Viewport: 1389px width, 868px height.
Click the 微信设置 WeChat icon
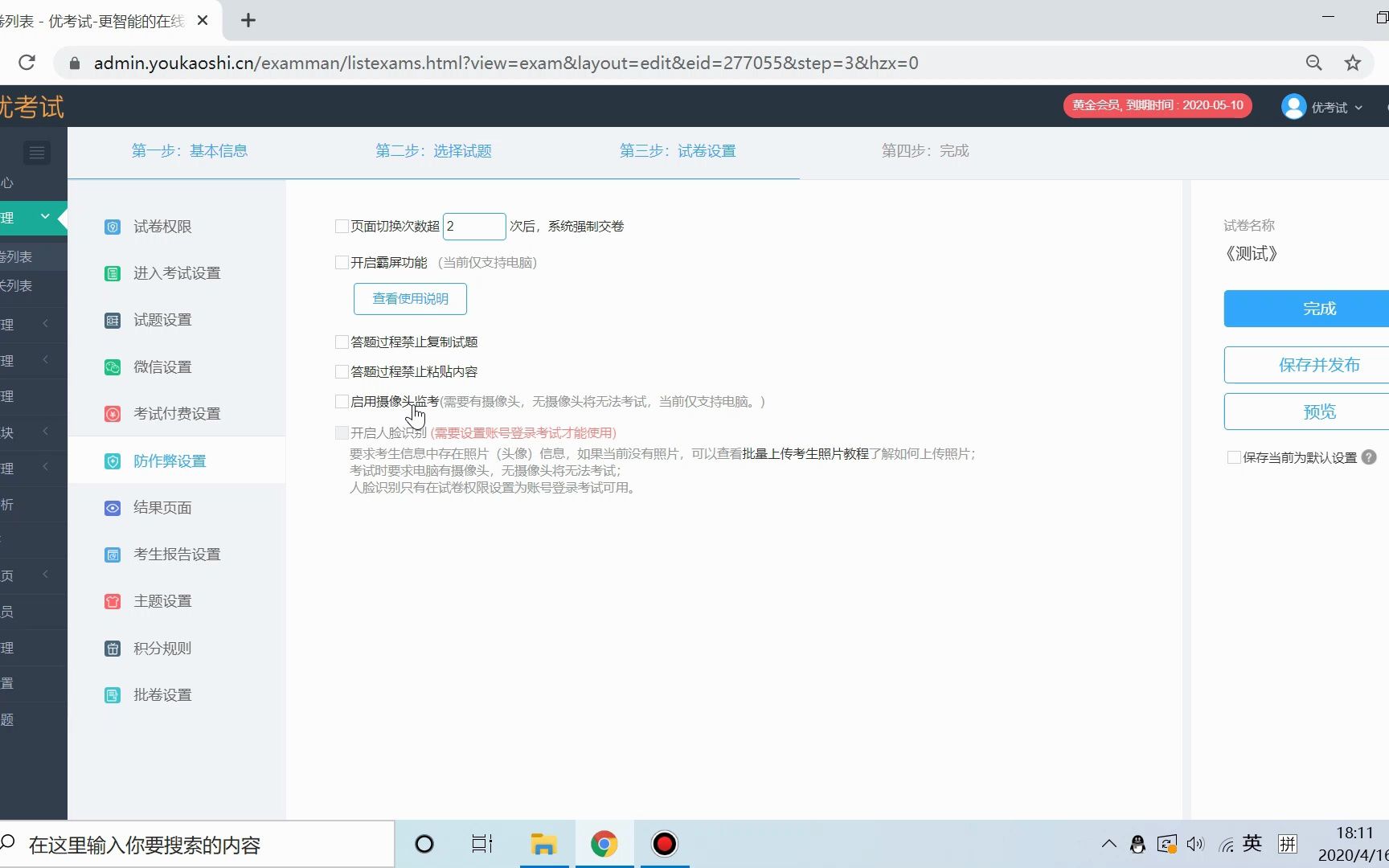point(113,367)
